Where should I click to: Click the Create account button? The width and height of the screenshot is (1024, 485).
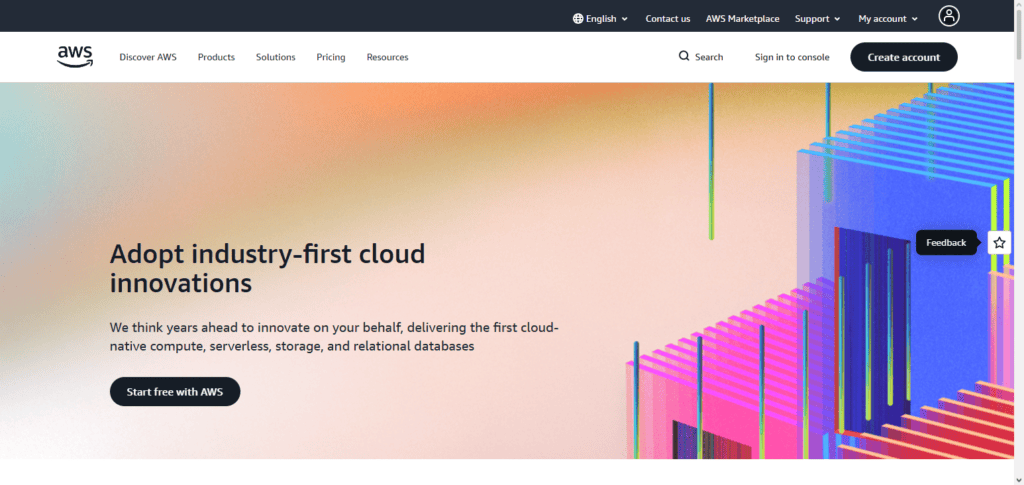[904, 57]
